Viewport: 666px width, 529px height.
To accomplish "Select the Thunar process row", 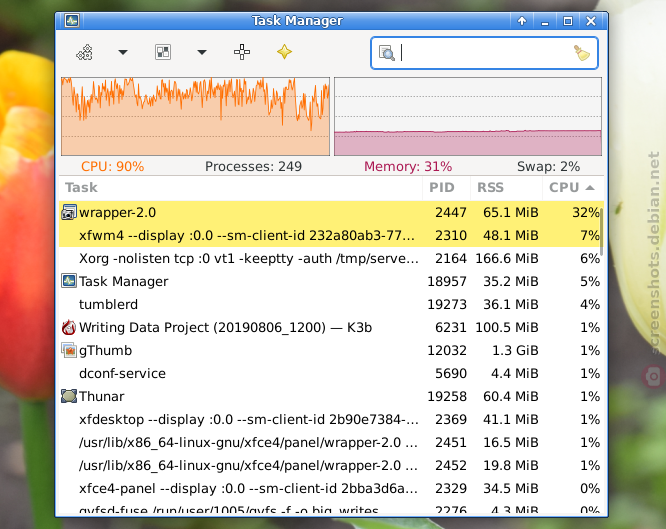I will coord(331,396).
